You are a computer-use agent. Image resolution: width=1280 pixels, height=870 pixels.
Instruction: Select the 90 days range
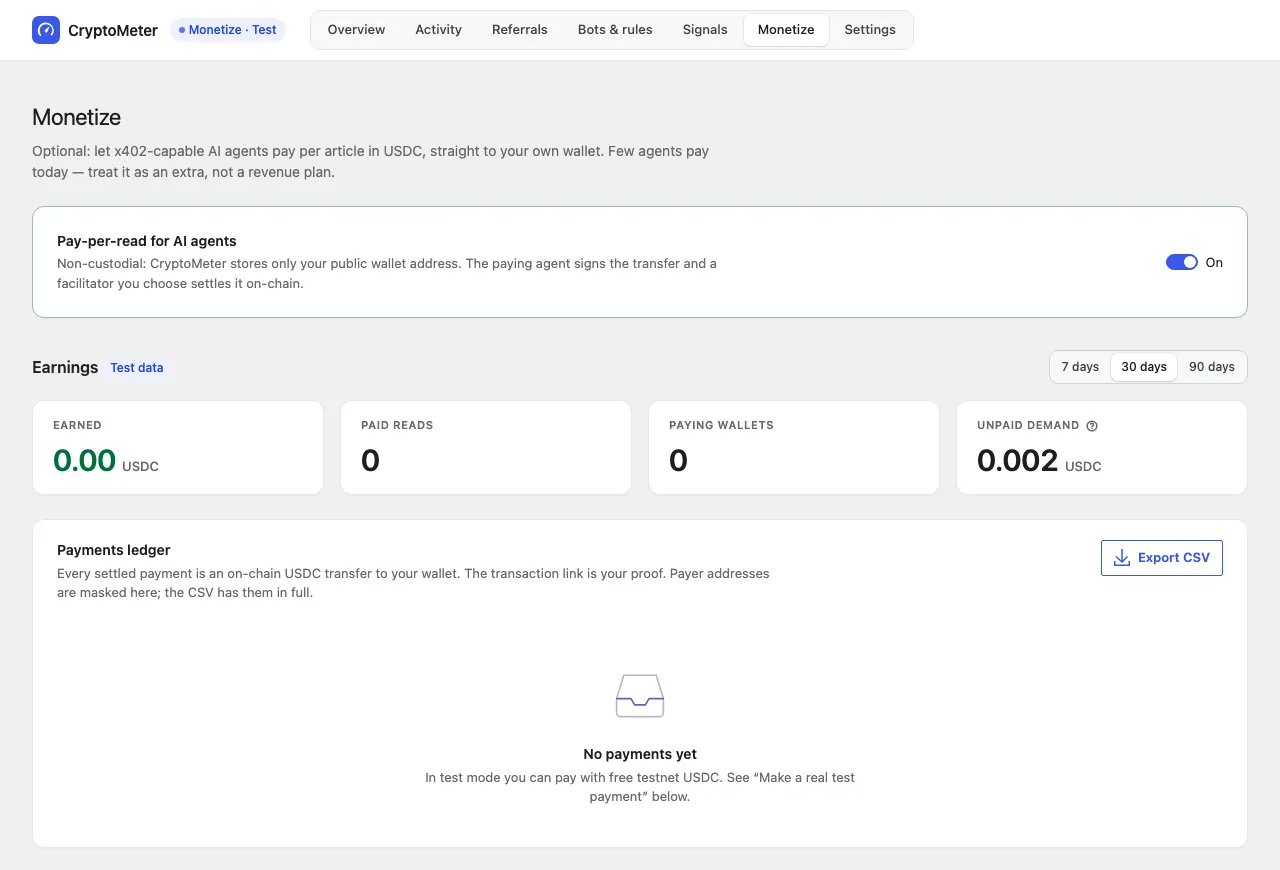click(1212, 367)
